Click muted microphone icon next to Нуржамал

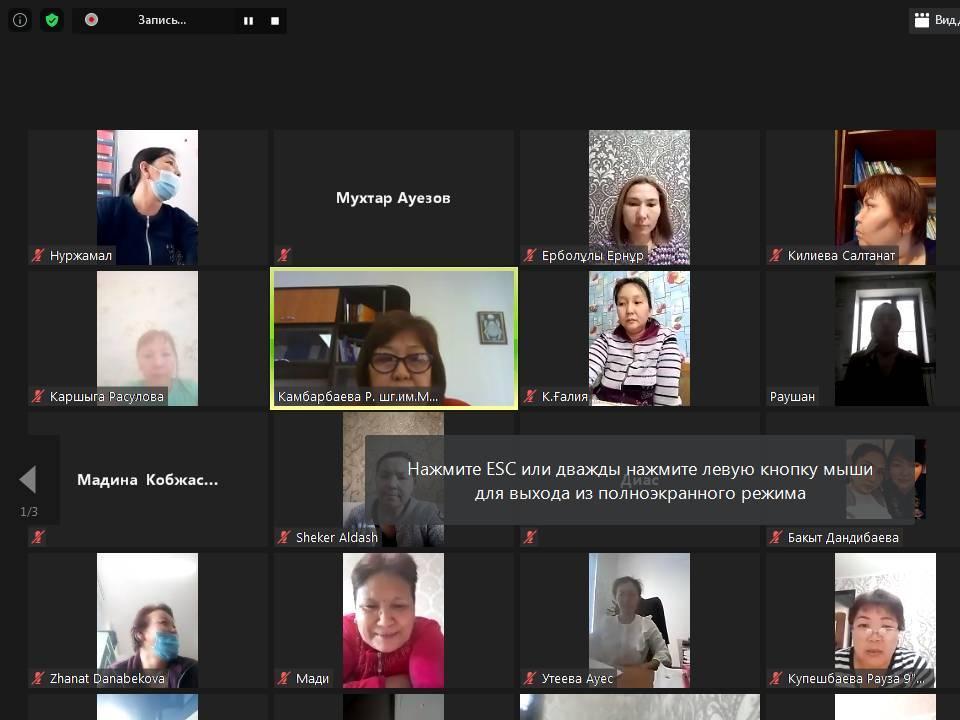[x=38, y=256]
